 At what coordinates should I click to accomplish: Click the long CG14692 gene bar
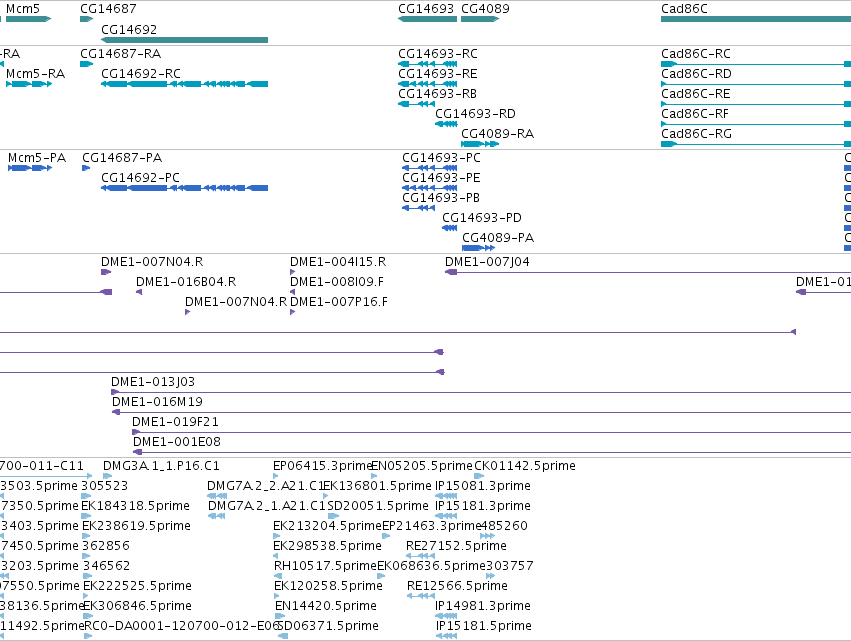coord(185,40)
